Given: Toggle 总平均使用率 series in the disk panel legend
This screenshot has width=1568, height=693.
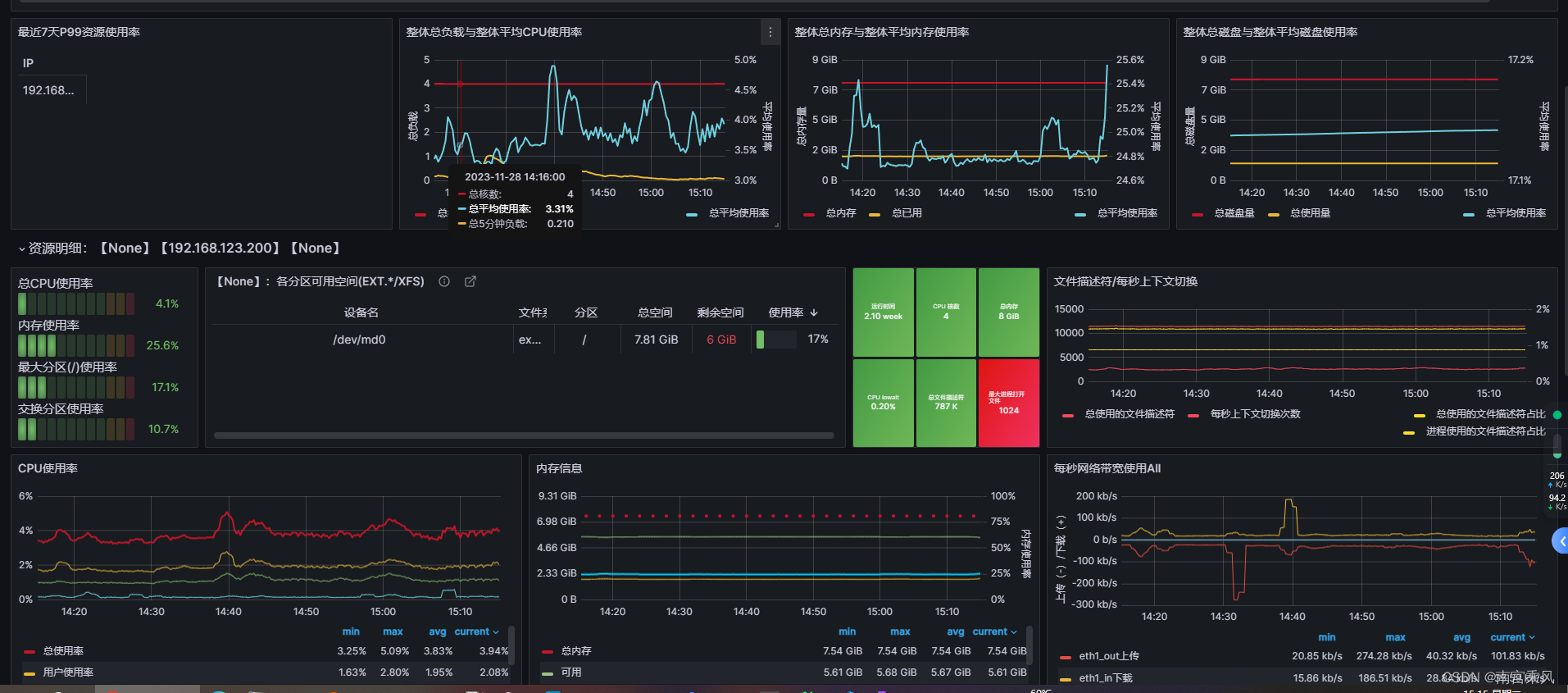Looking at the screenshot, I should pyautogui.click(x=1516, y=213).
